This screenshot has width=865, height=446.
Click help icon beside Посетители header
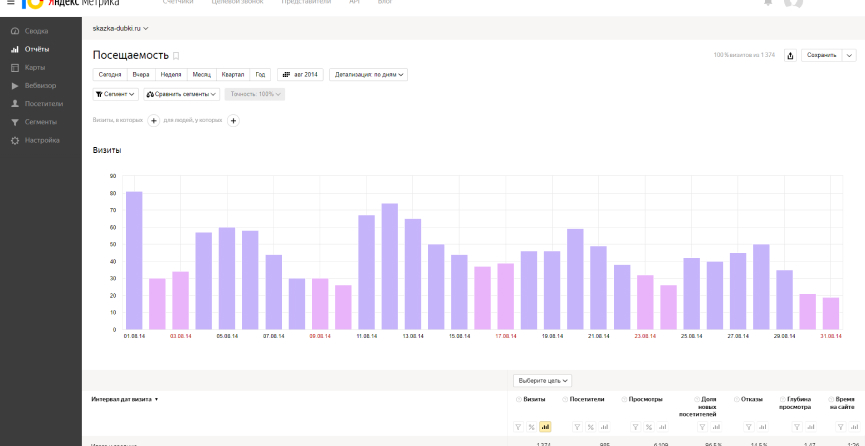[x=565, y=399]
